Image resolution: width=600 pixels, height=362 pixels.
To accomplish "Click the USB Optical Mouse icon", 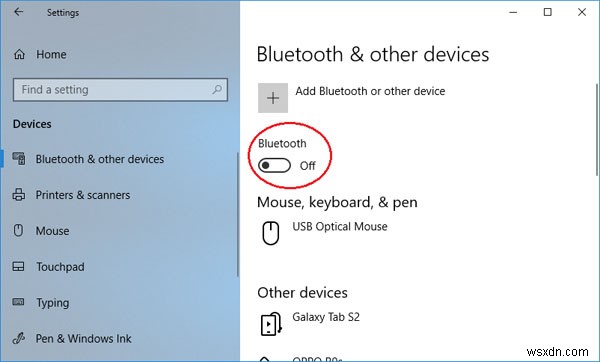I will coord(271,233).
